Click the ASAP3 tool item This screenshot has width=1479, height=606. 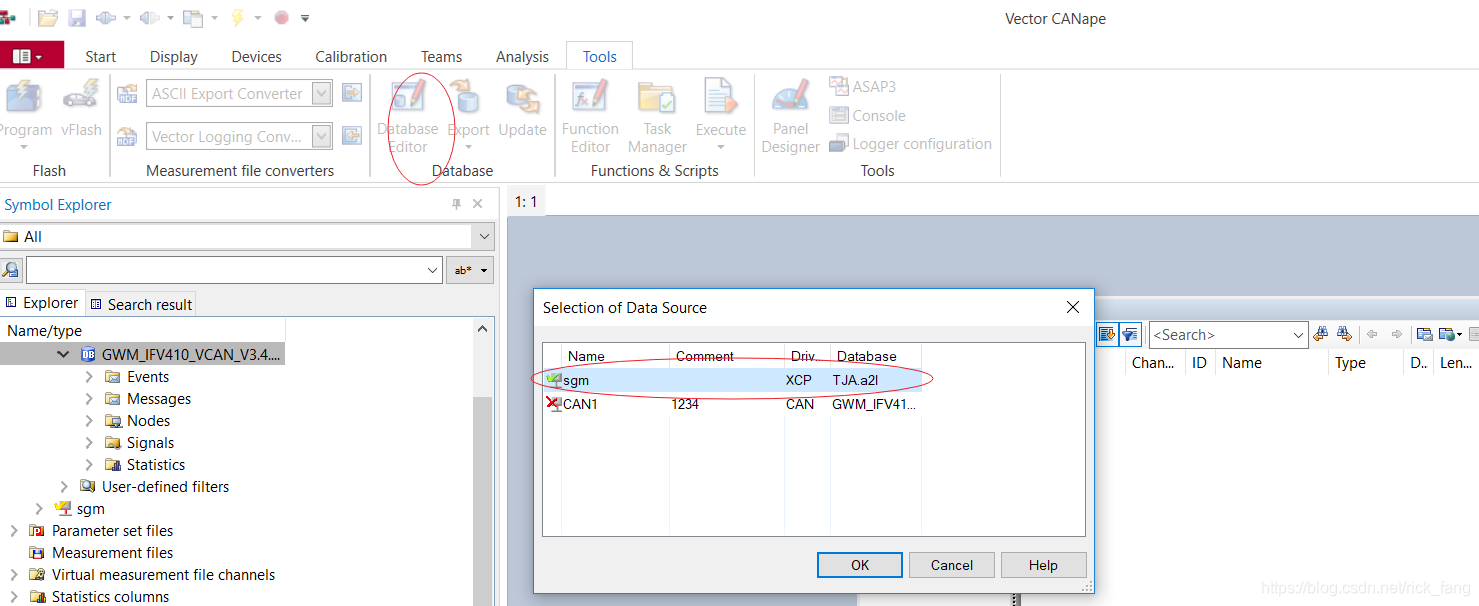(x=862, y=87)
